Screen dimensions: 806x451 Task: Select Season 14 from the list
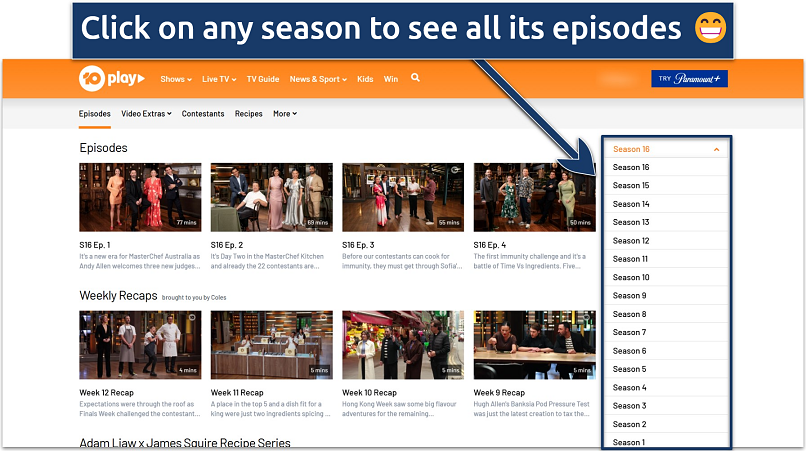666,204
